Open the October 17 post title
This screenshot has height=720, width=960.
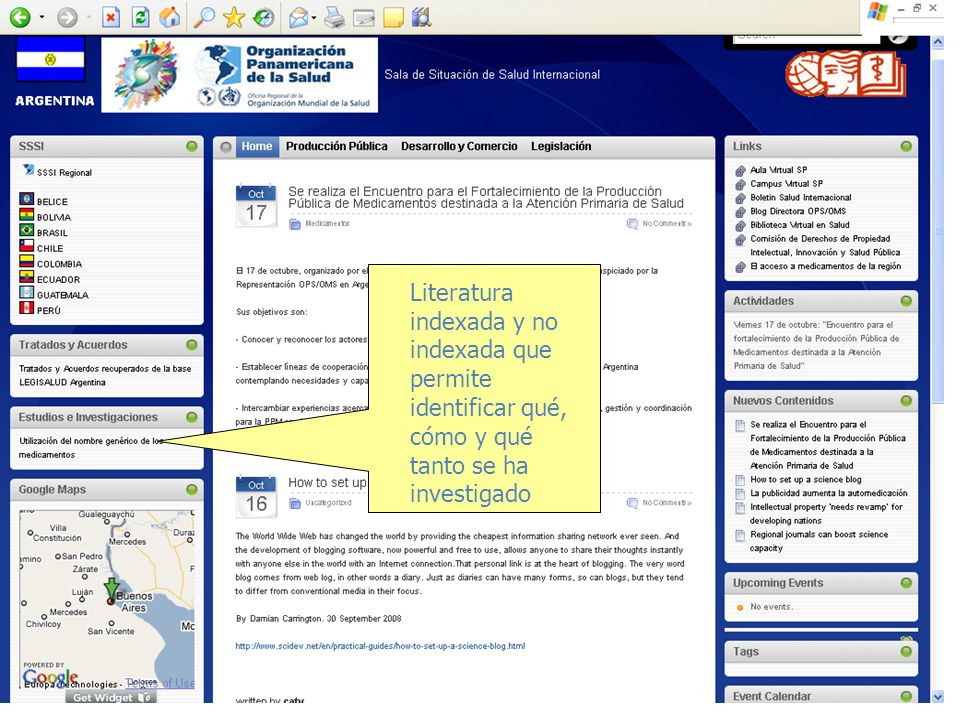pos(486,197)
